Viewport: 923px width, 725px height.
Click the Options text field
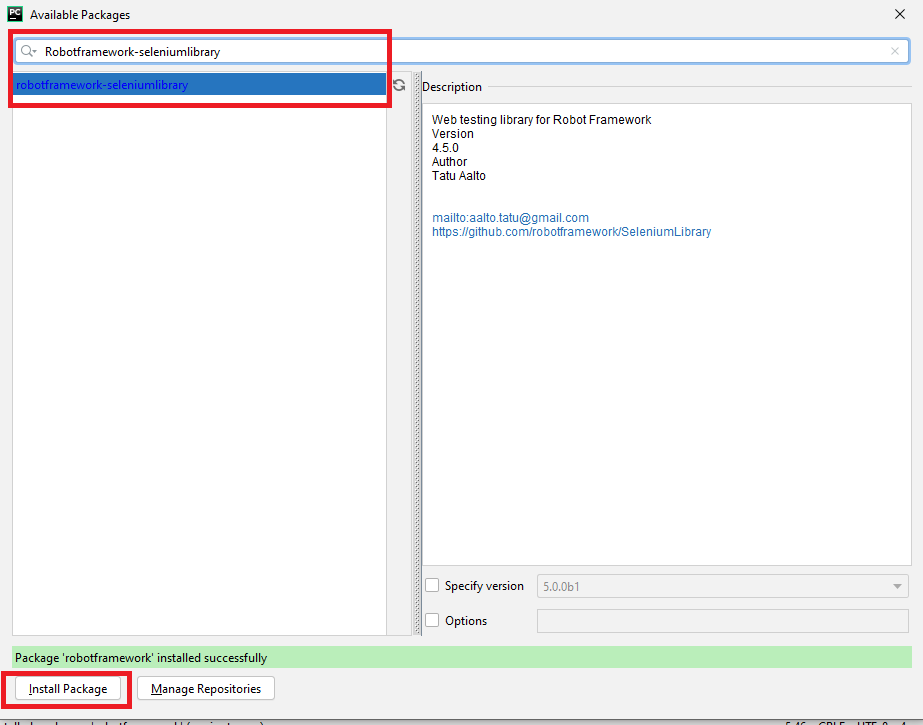(722, 621)
